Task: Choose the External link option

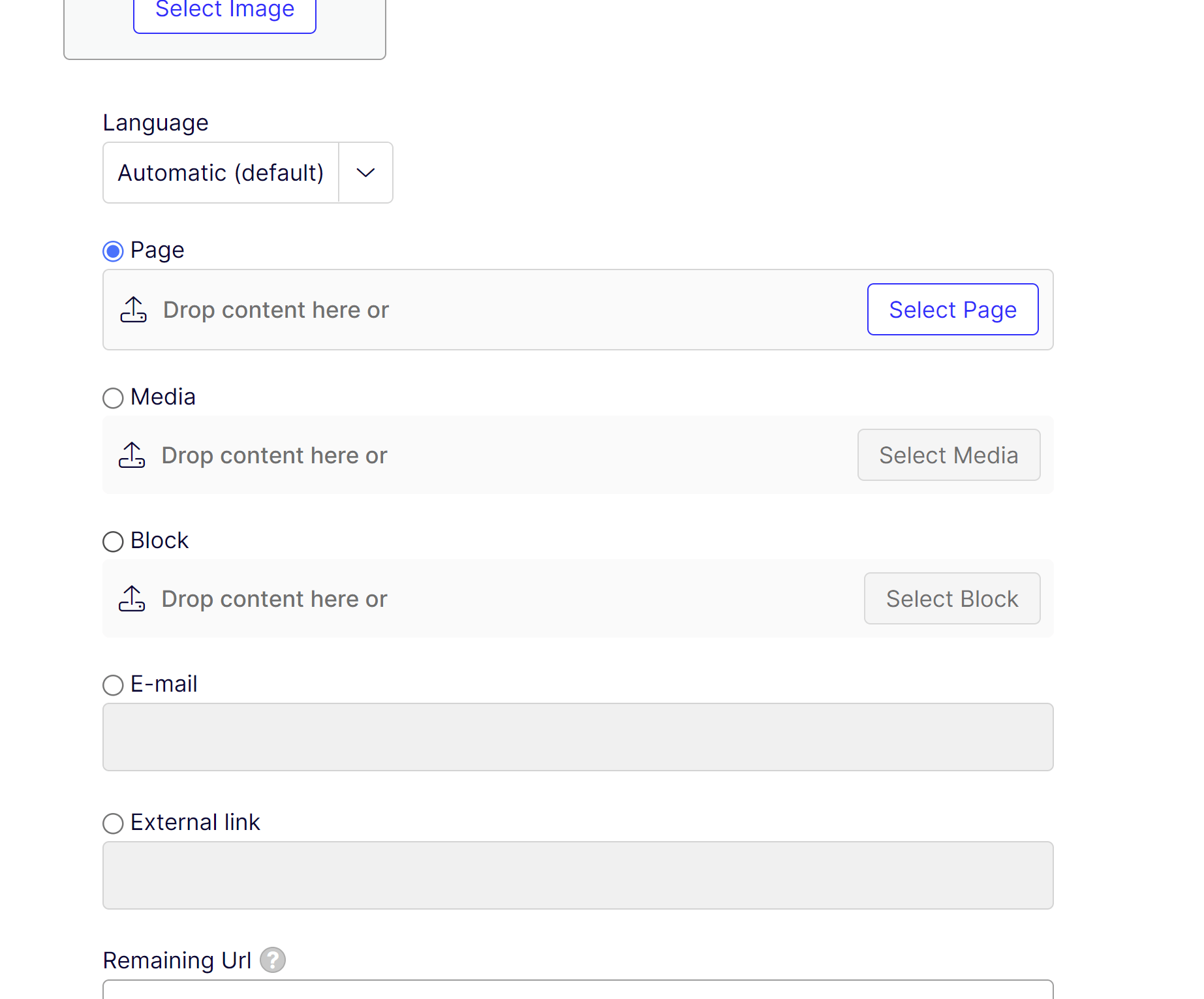Action: tap(112, 823)
